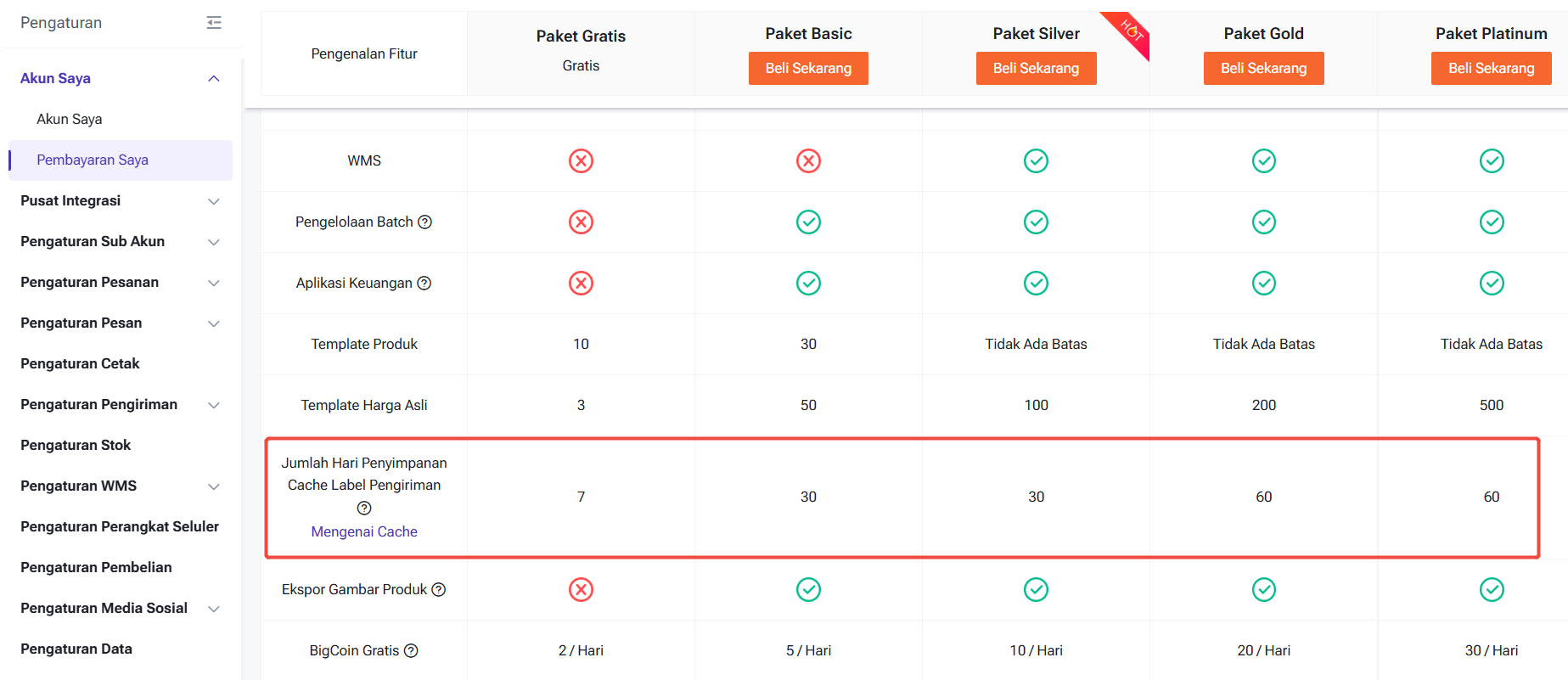This screenshot has width=1568, height=680.
Task: Buy Paket Basic with Beli Sekarang
Action: tap(808, 68)
